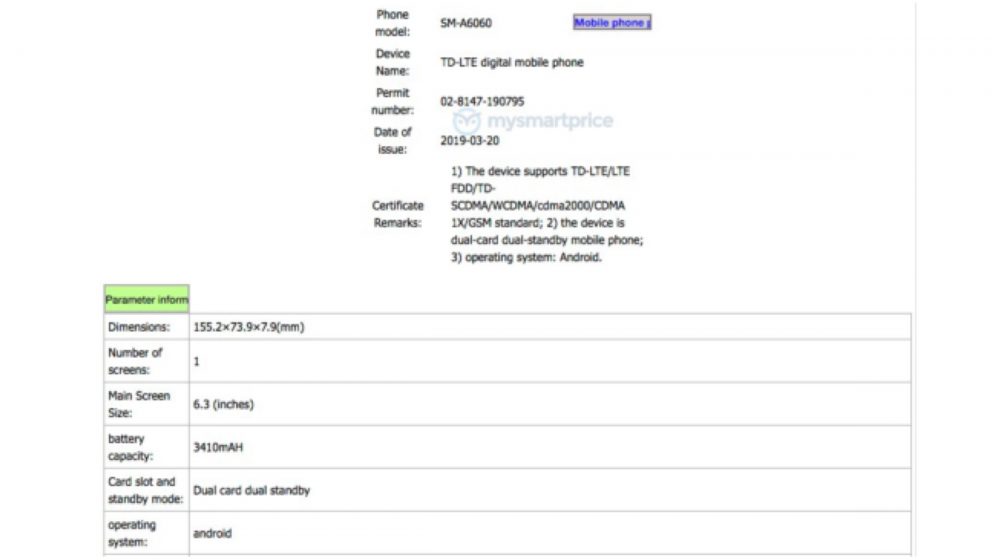1000x560 pixels.
Task: Select the "TD-LTE digital mobile phone" text
Action: click(x=511, y=62)
